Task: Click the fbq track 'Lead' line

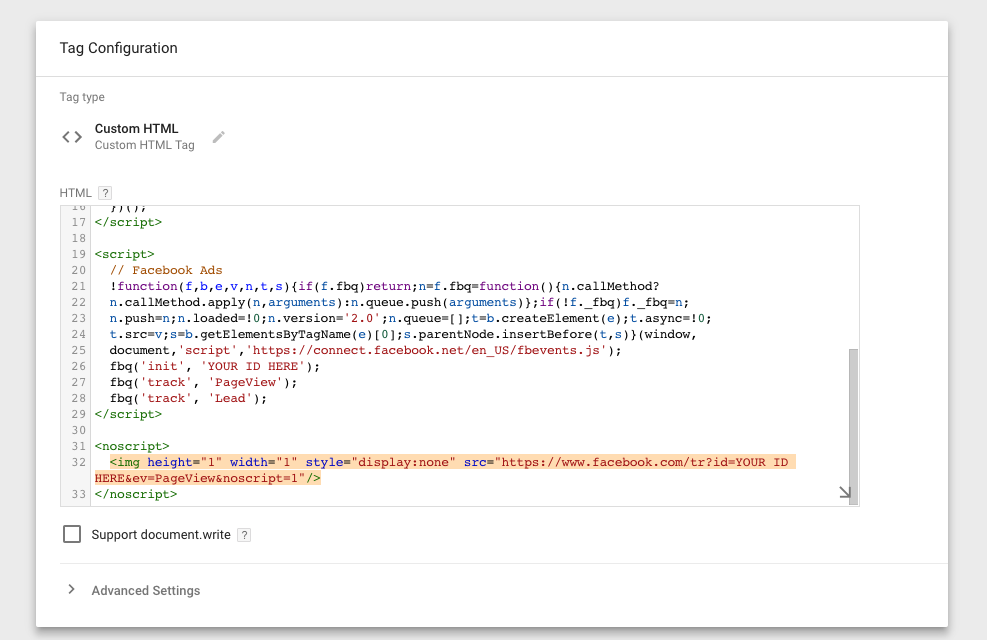Action: click(188, 398)
